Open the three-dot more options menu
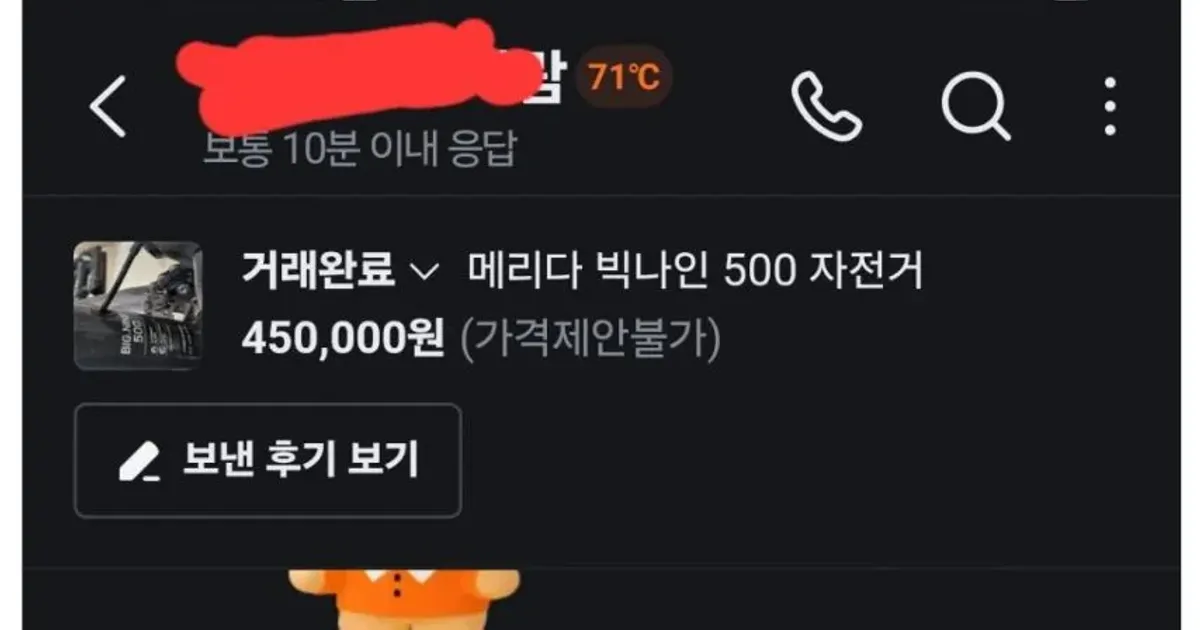Image resolution: width=1200 pixels, height=630 pixels. [x=1110, y=104]
